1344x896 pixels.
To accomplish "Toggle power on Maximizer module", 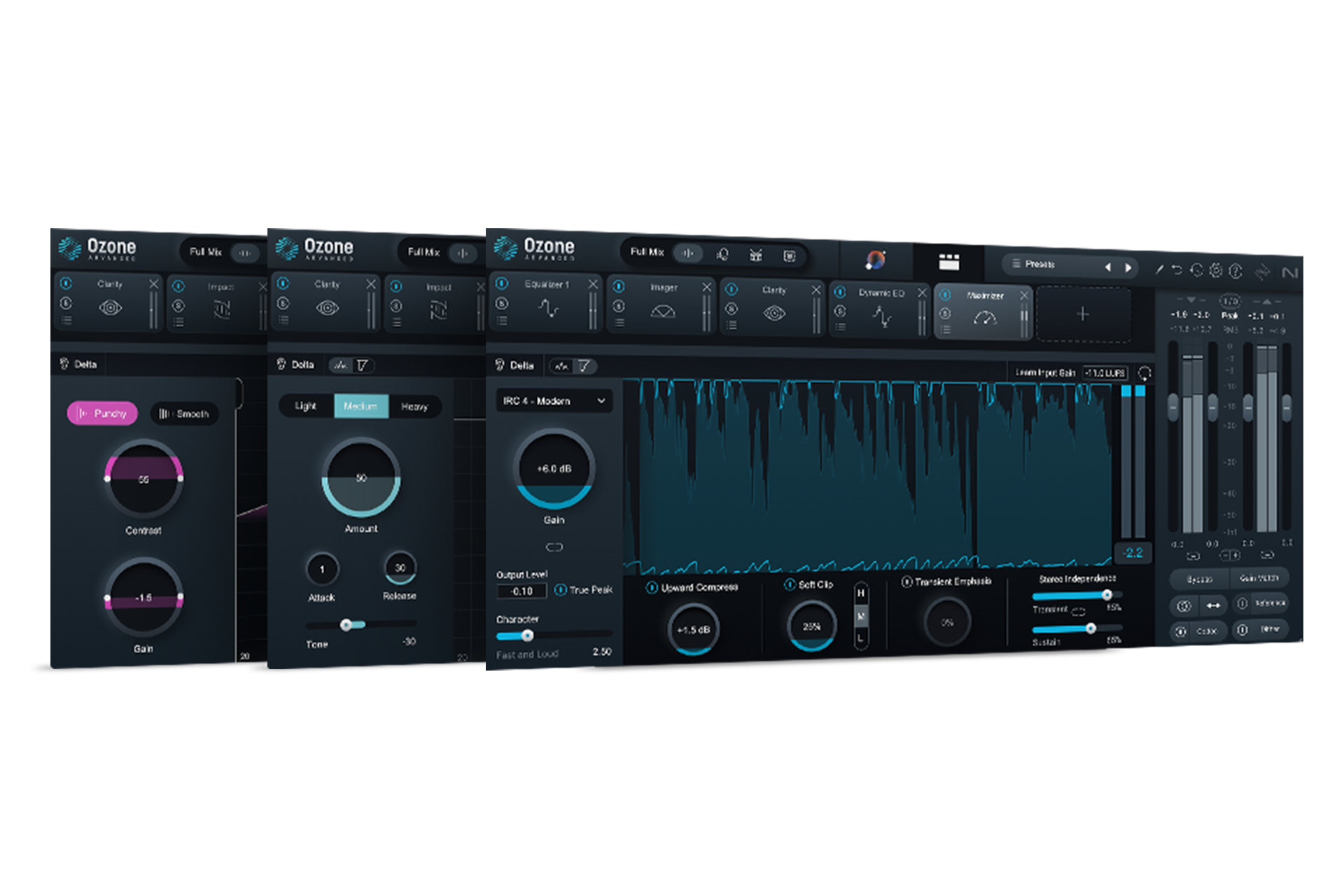I will (x=945, y=295).
